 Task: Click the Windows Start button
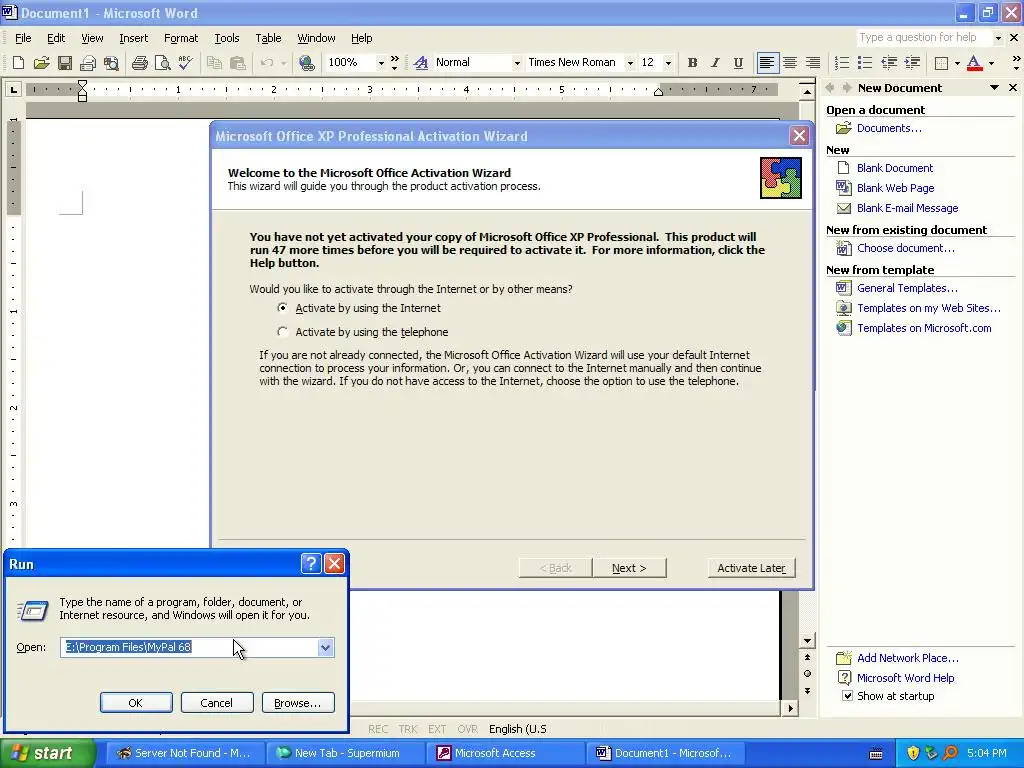click(x=48, y=753)
